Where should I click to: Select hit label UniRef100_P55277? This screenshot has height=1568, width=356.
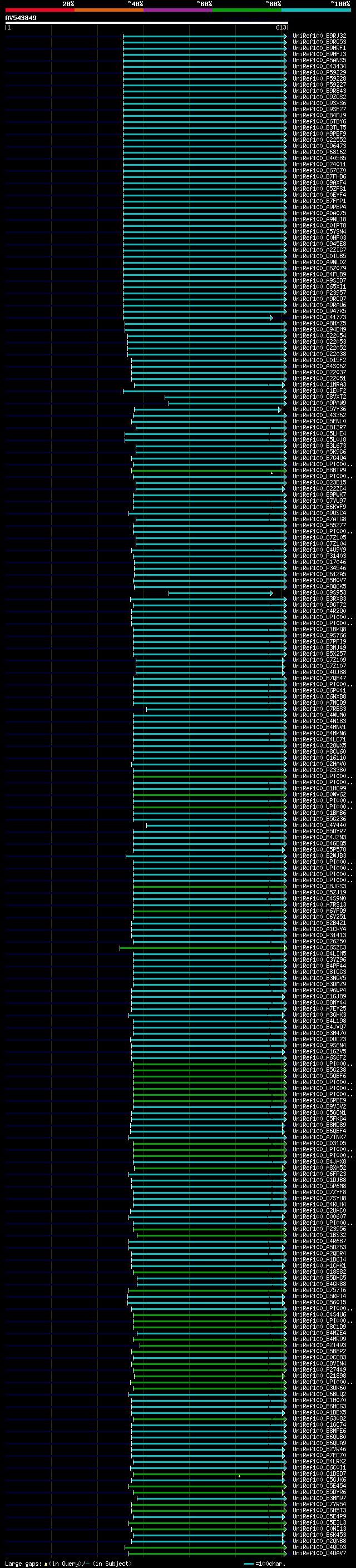pyautogui.click(x=319, y=525)
